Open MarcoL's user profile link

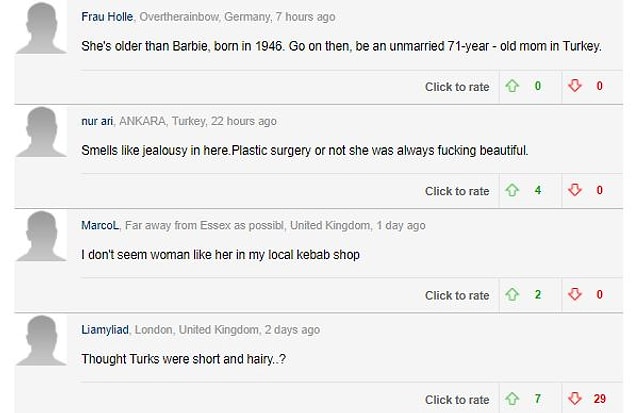(x=100, y=226)
